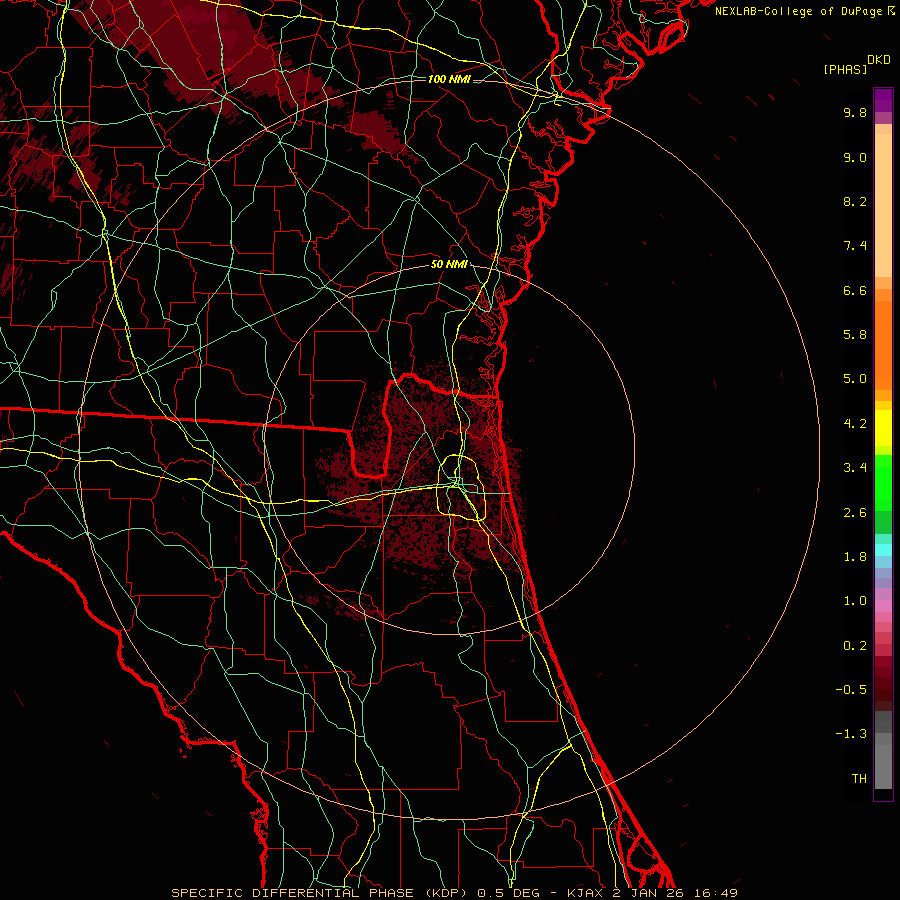Viewport: 900px width, 900px height.
Task: Pick the peach segment of color bar
Action: pyautogui.click(x=883, y=207)
